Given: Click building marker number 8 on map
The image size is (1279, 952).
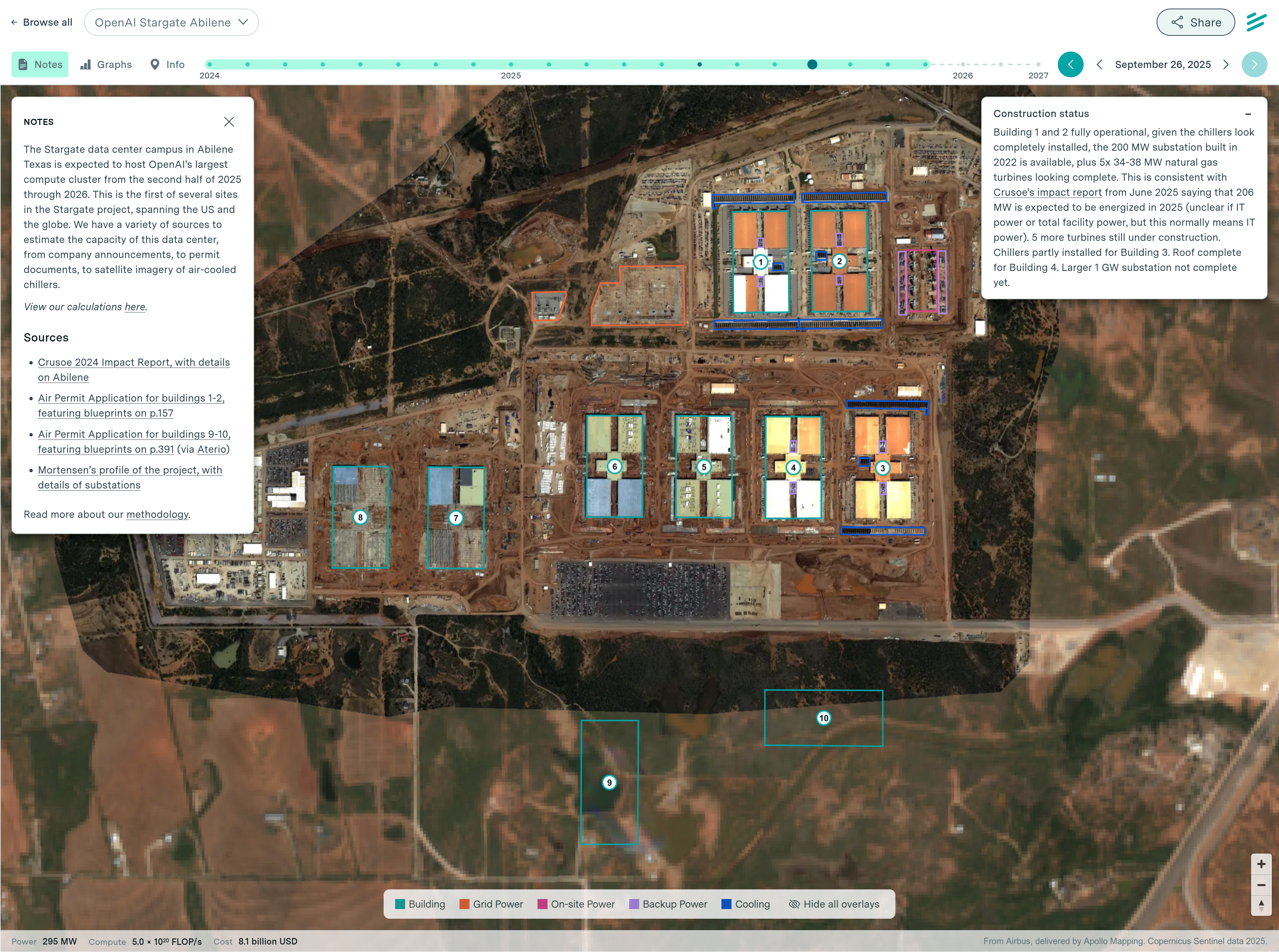Looking at the screenshot, I should tap(360, 518).
